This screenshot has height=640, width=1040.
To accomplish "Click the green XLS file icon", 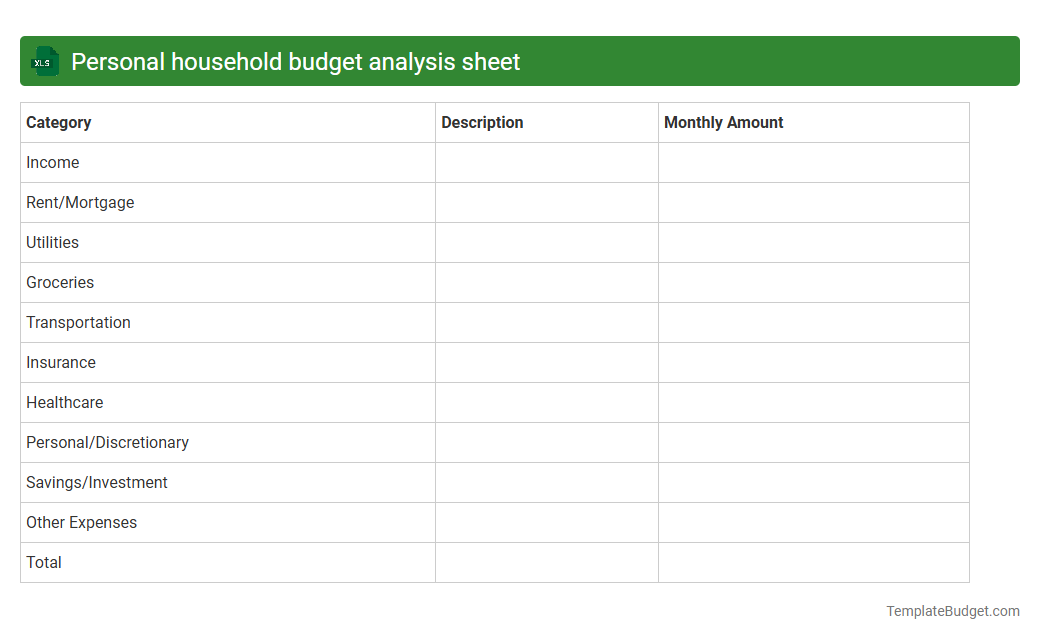I will point(44,61).
